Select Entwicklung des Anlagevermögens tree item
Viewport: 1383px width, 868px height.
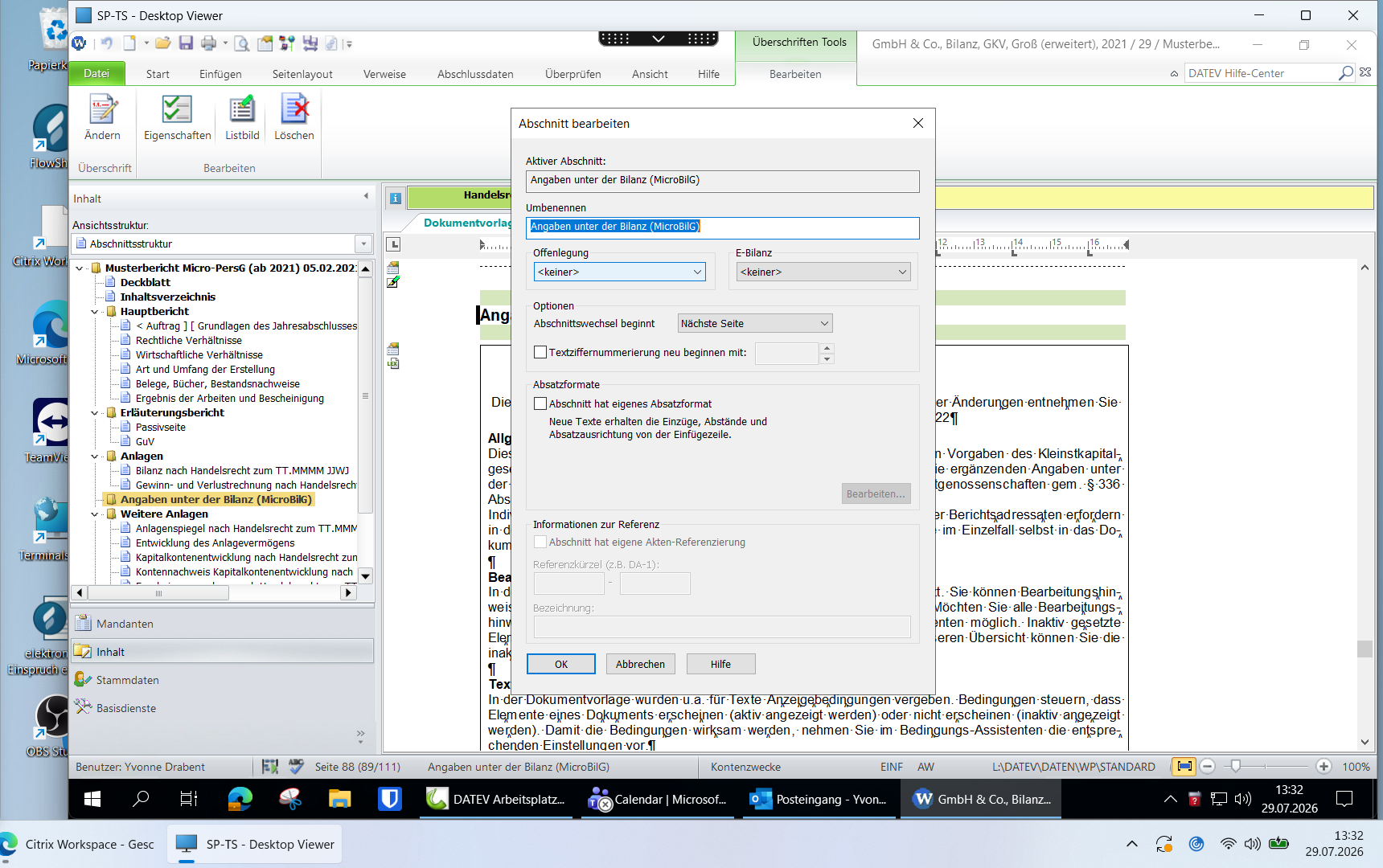215,542
